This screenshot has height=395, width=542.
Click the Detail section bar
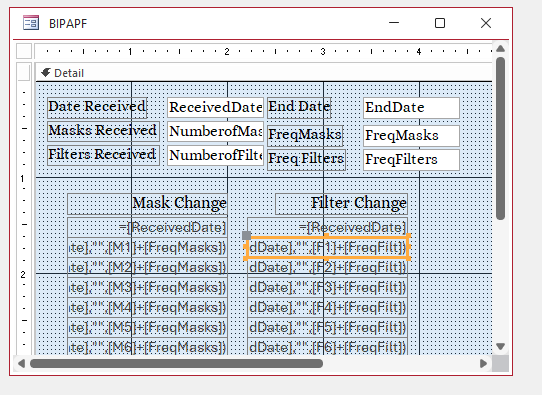[x=264, y=73]
